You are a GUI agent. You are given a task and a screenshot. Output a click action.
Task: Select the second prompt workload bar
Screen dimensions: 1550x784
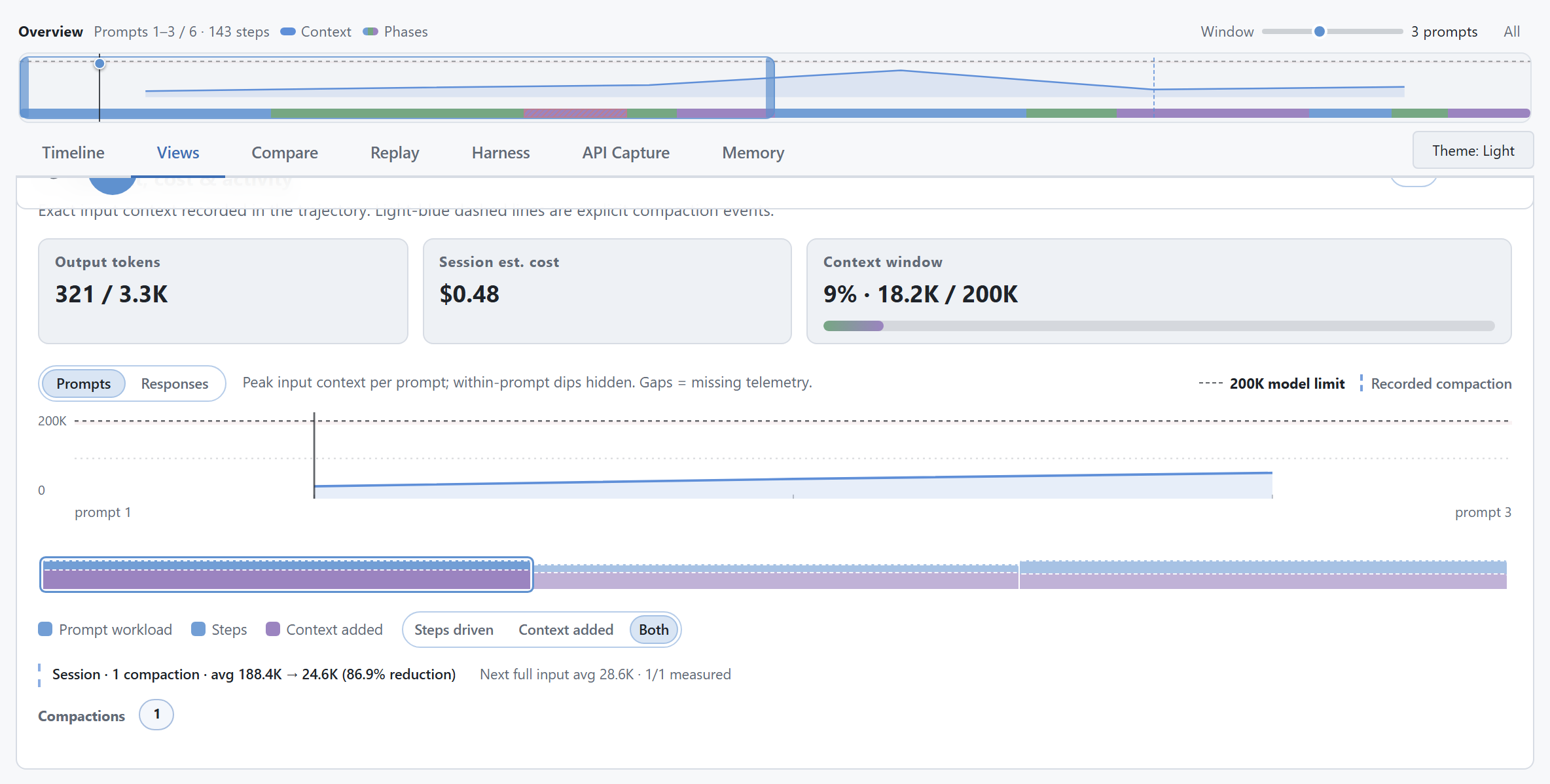776,576
